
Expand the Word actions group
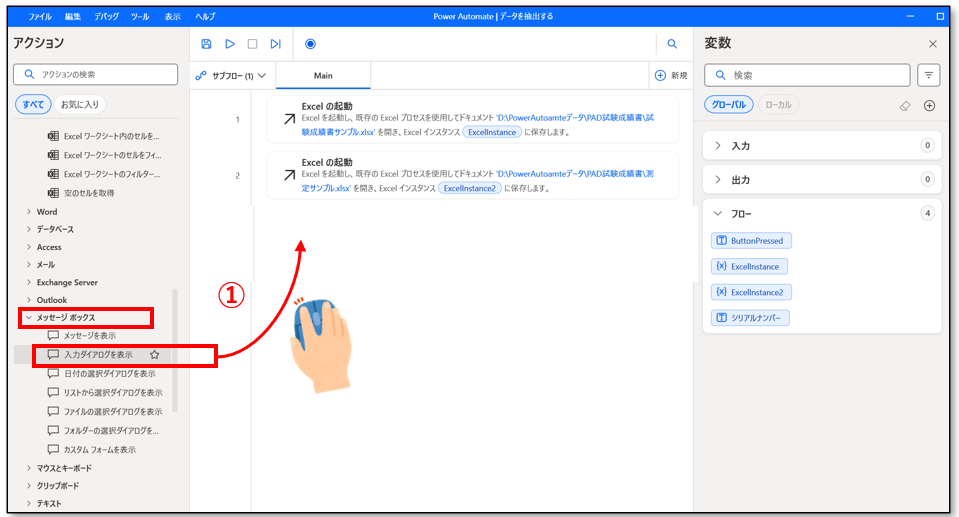[29, 212]
